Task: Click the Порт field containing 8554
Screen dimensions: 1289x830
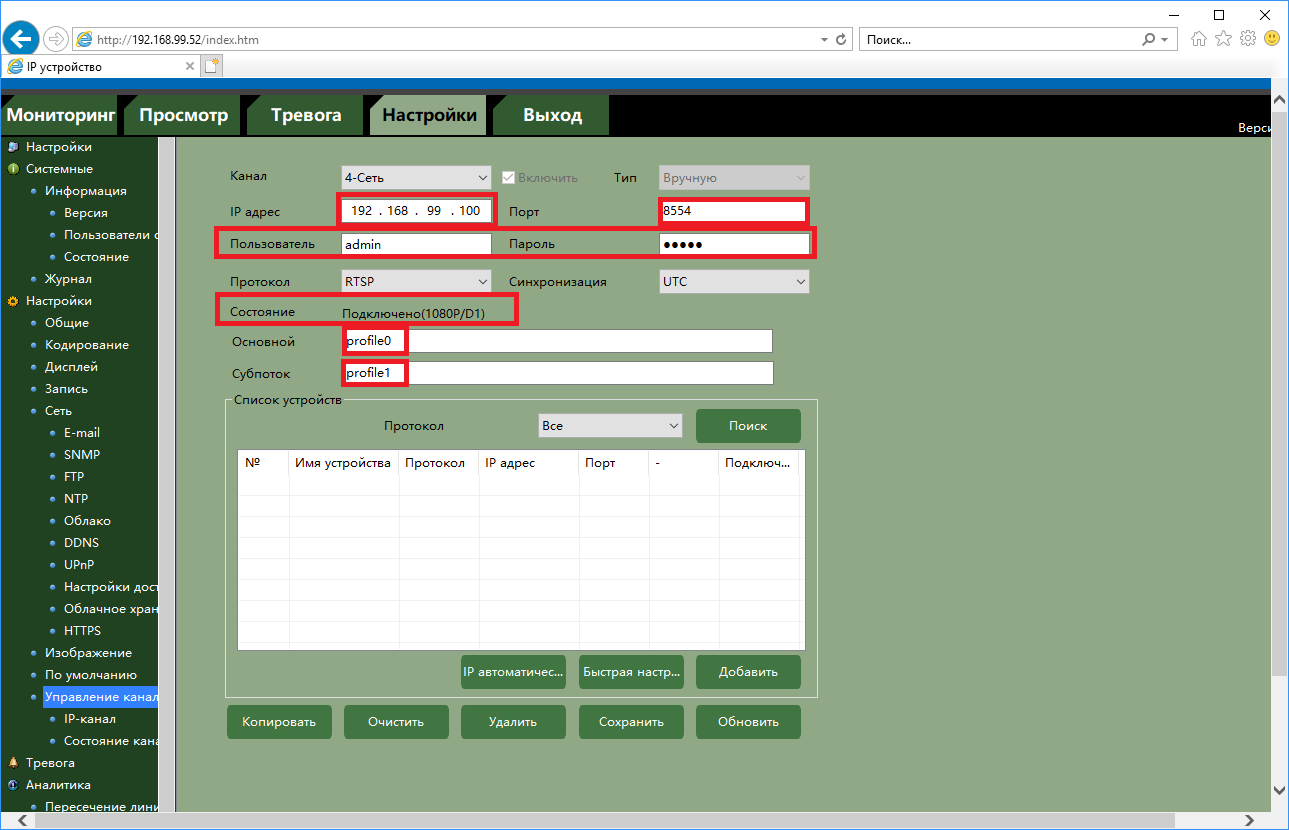Action: [x=732, y=211]
